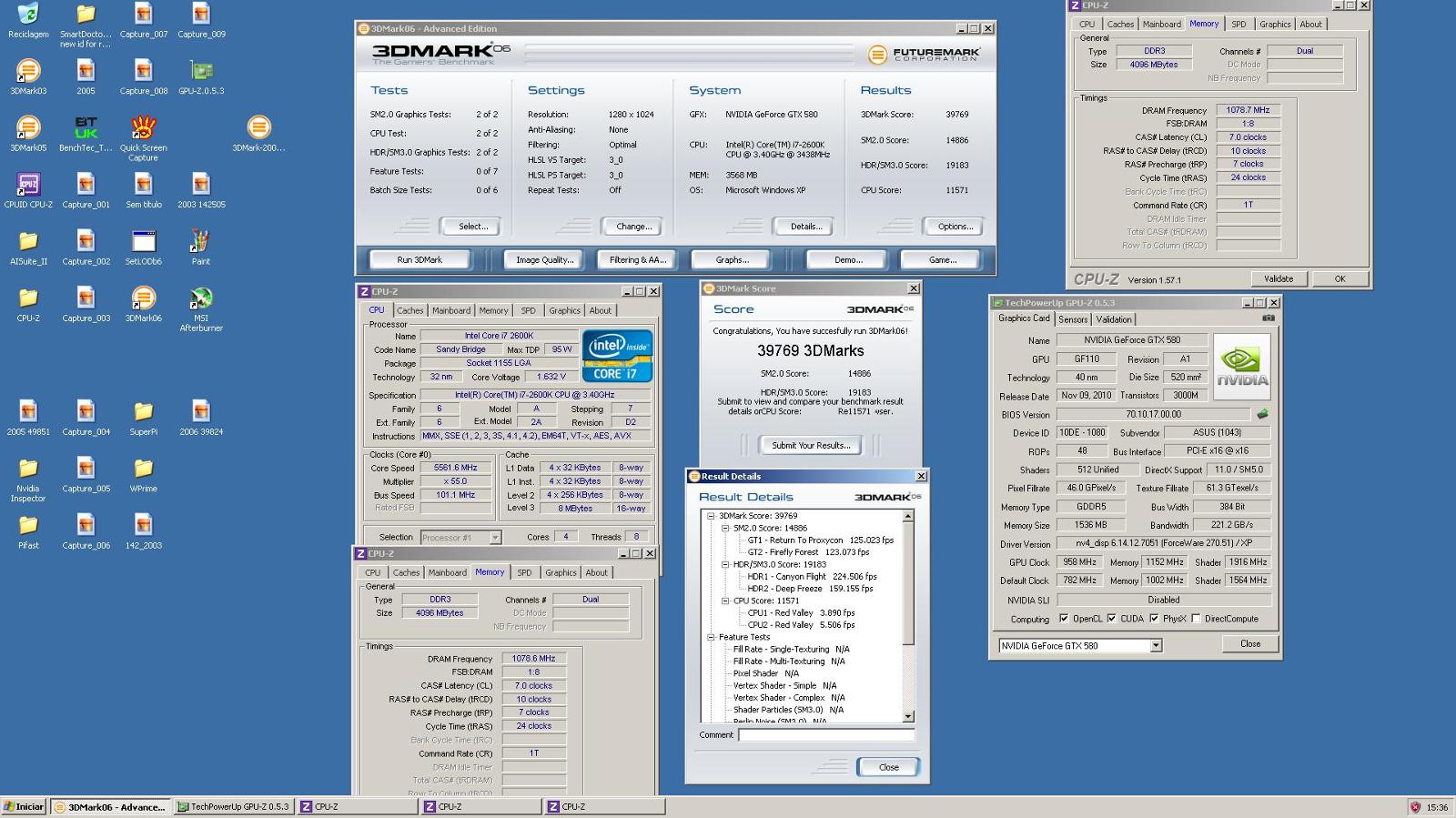Click the security shield tray icon

[x=1415, y=807]
